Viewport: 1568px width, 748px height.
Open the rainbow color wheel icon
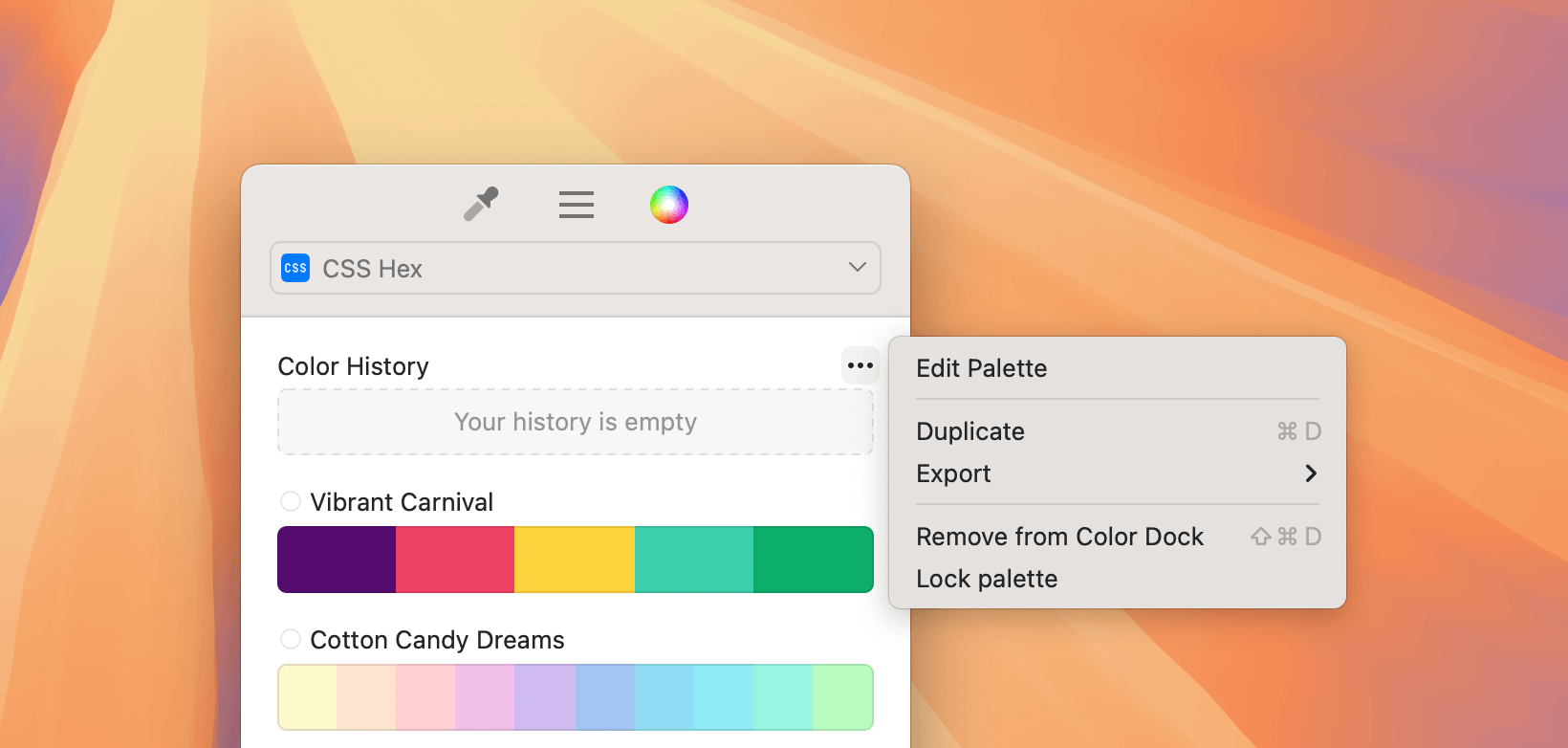coord(669,205)
